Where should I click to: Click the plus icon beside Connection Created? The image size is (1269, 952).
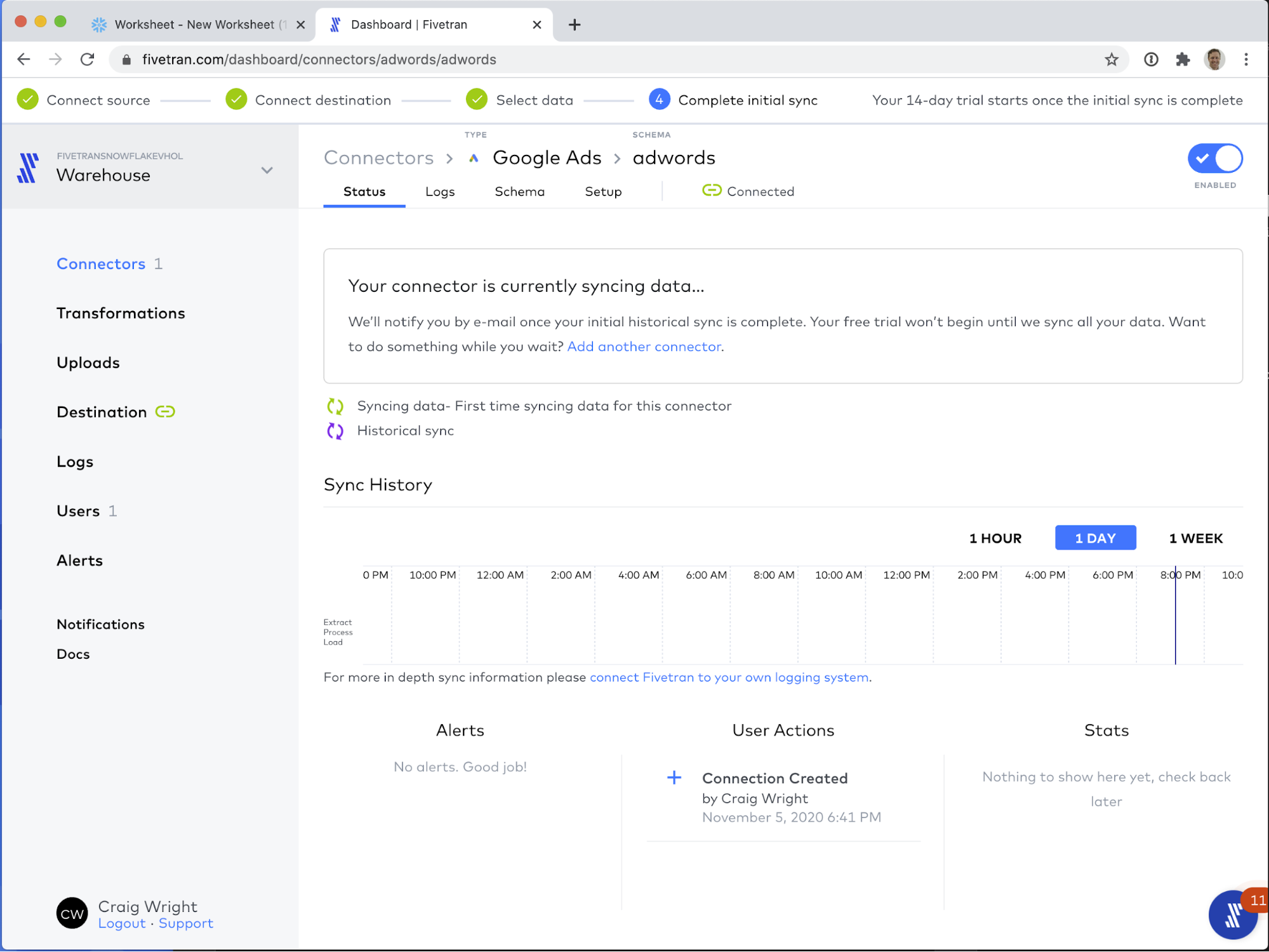click(674, 777)
